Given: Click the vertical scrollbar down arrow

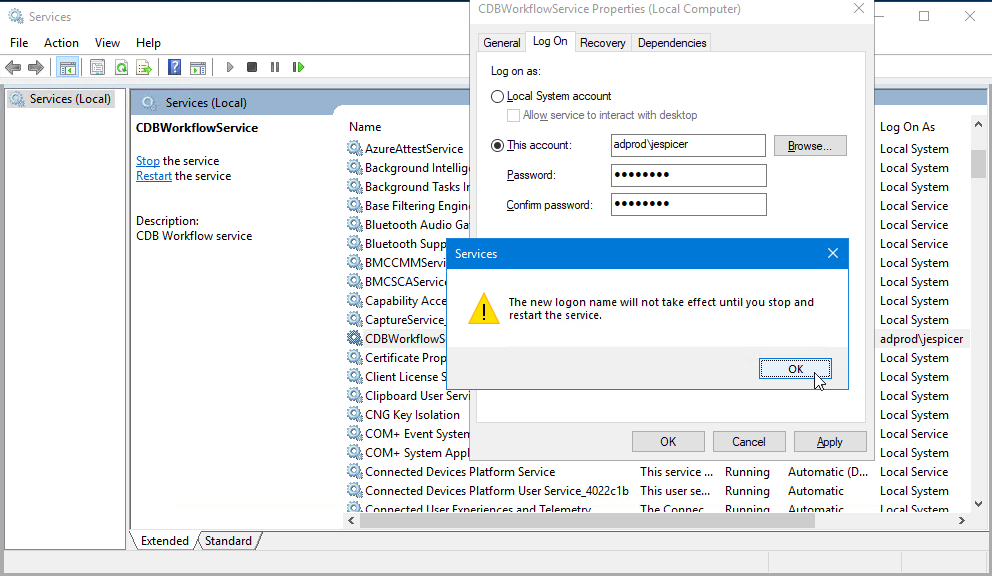Looking at the screenshot, I should coord(978,504).
